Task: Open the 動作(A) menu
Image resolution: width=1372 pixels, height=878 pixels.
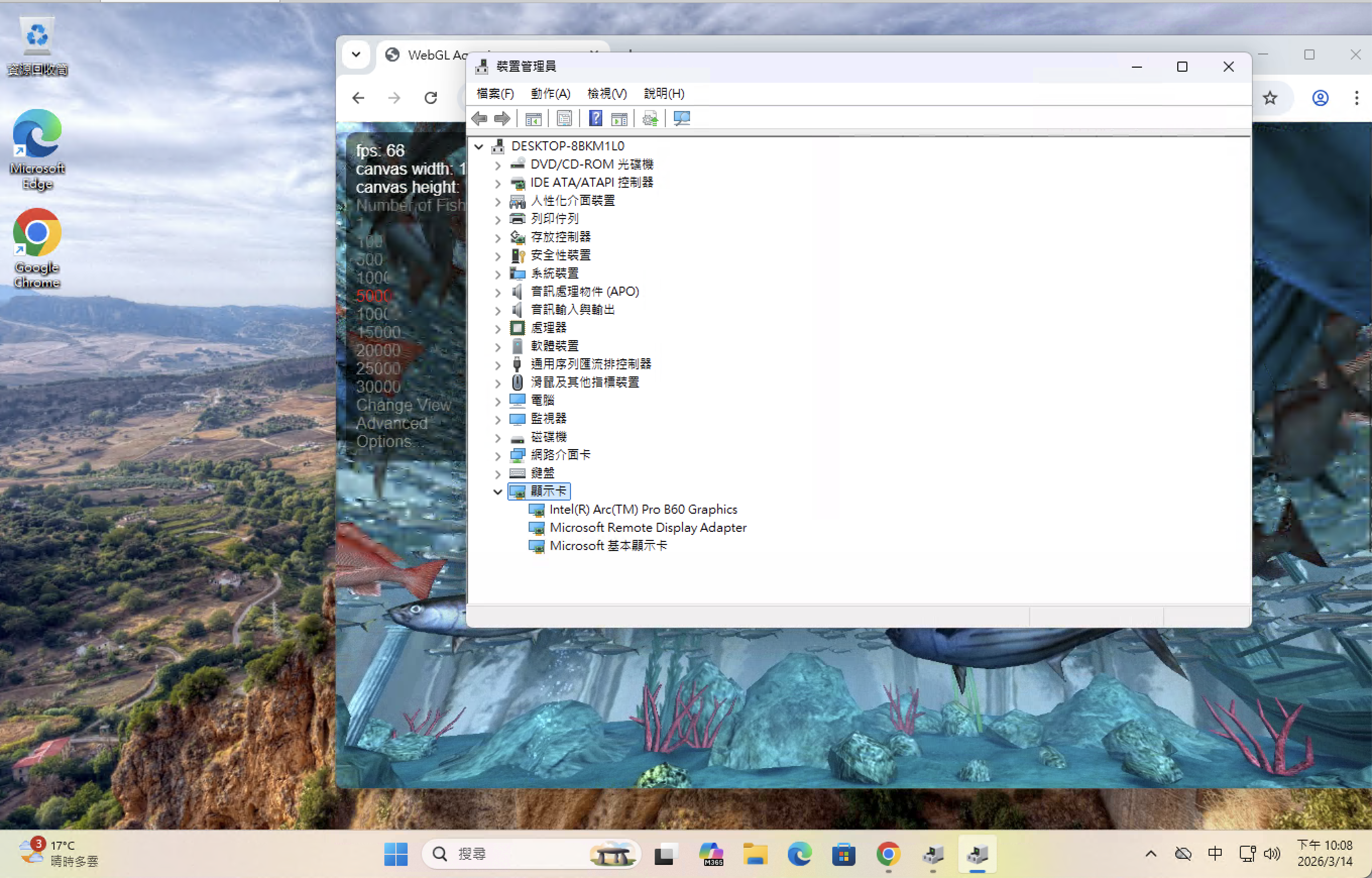Action: (550, 93)
